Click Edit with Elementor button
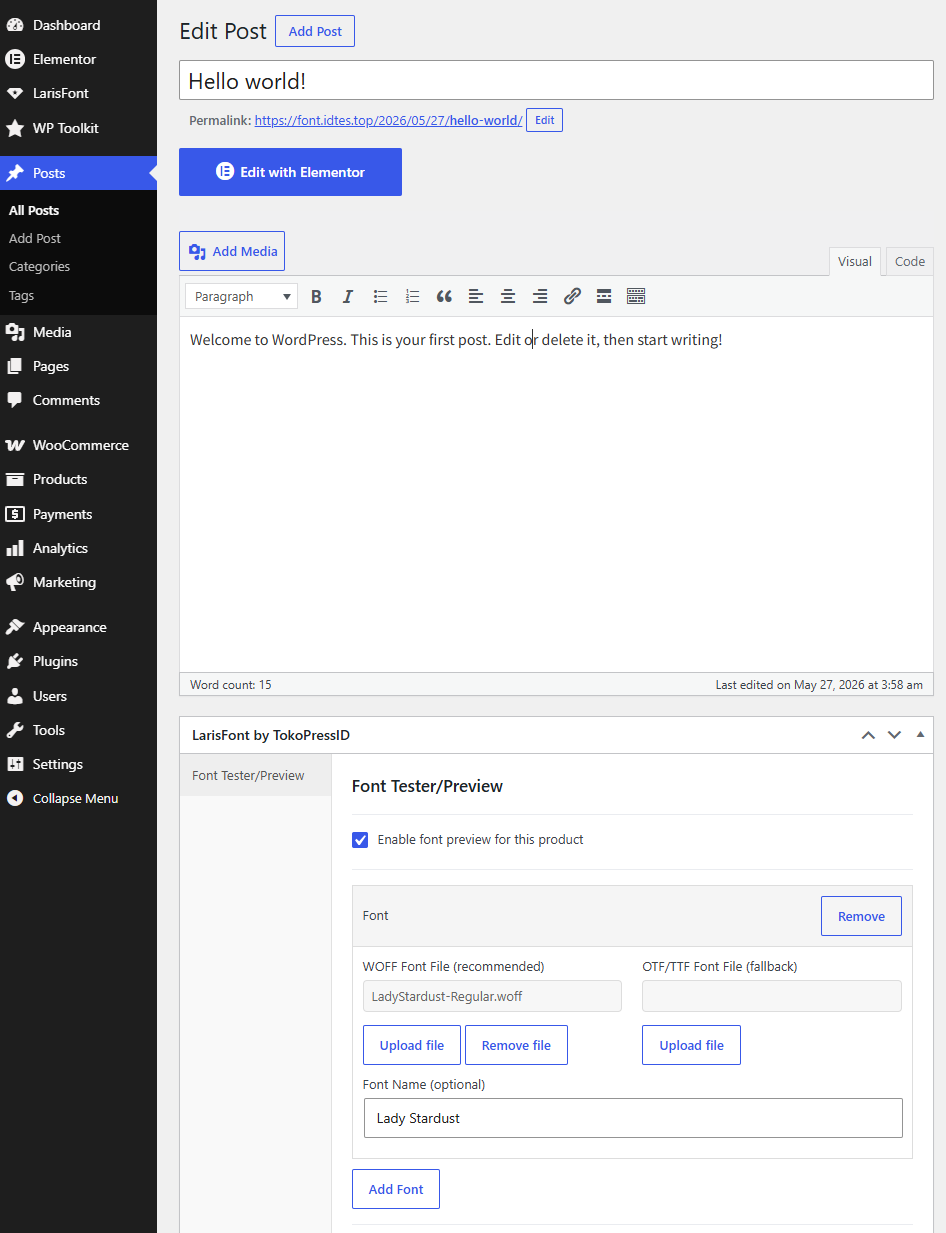Image resolution: width=946 pixels, height=1233 pixels. pyautogui.click(x=290, y=172)
